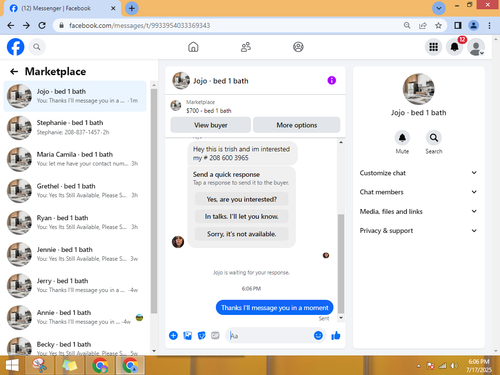Open the emoji picker smiley
This screenshot has width=500, height=375.
tap(318, 335)
